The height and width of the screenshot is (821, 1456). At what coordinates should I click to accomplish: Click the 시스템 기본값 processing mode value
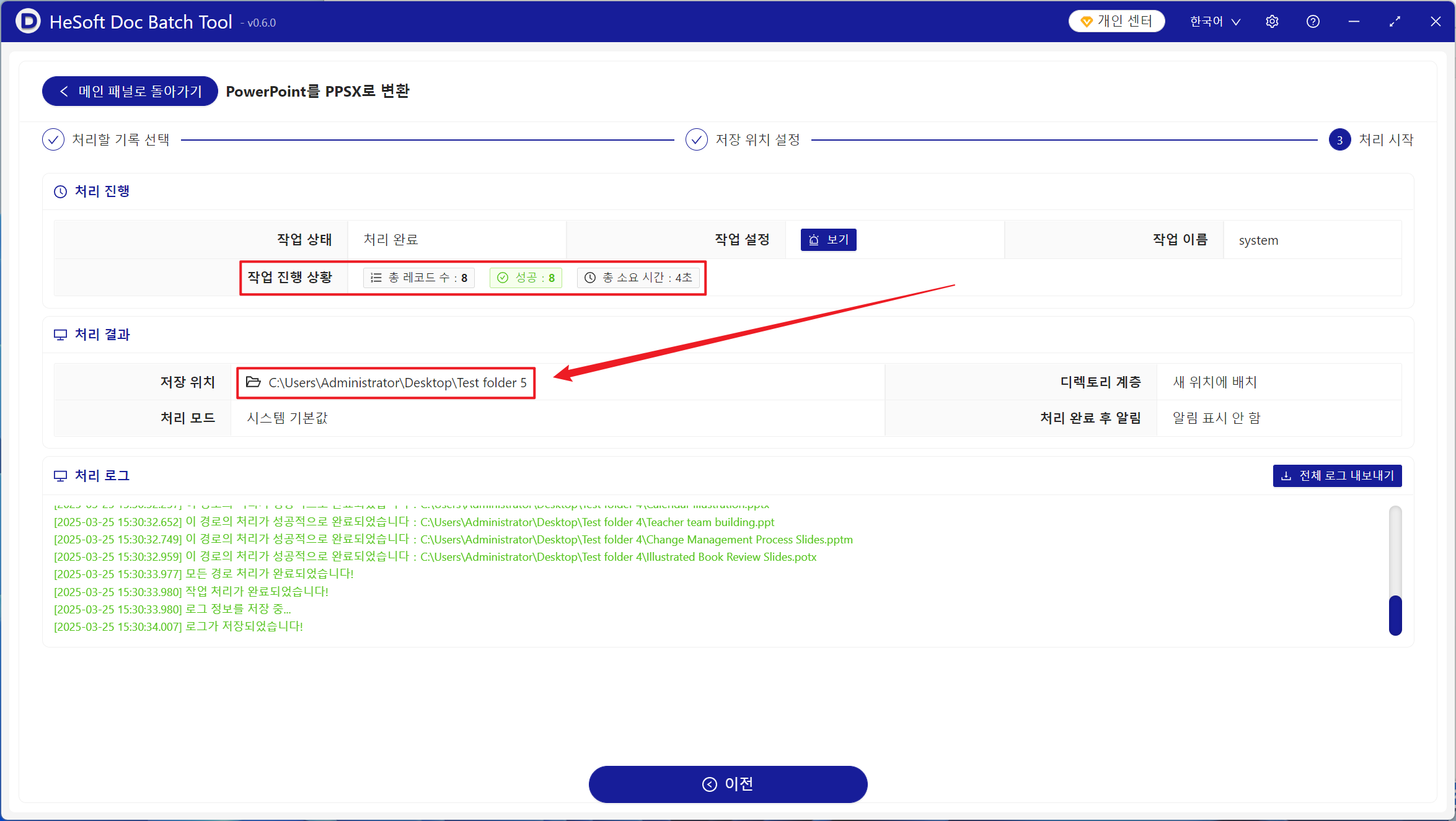pyautogui.click(x=287, y=418)
